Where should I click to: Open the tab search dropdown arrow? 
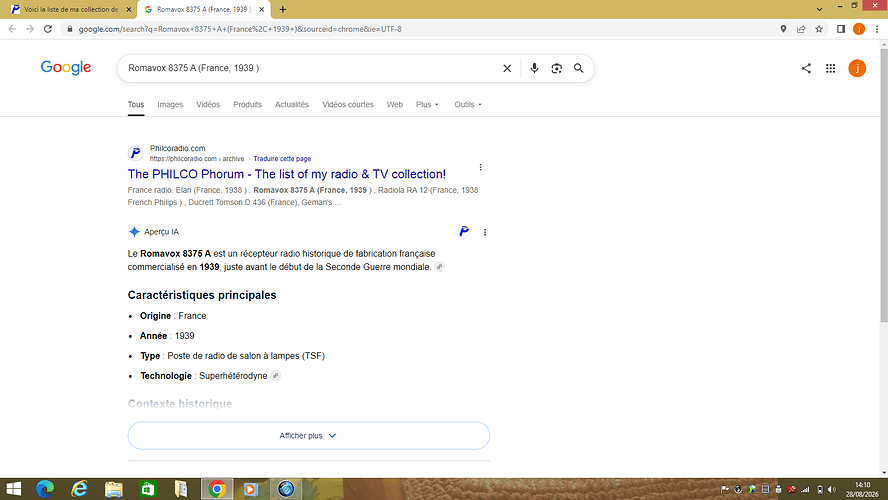[x=819, y=9]
